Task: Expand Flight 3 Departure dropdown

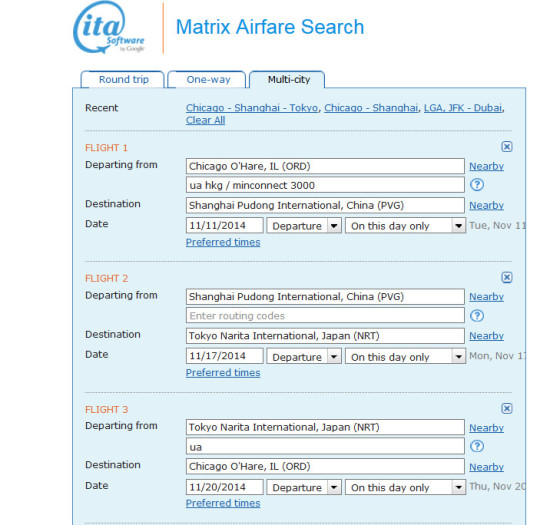Action: [304, 487]
